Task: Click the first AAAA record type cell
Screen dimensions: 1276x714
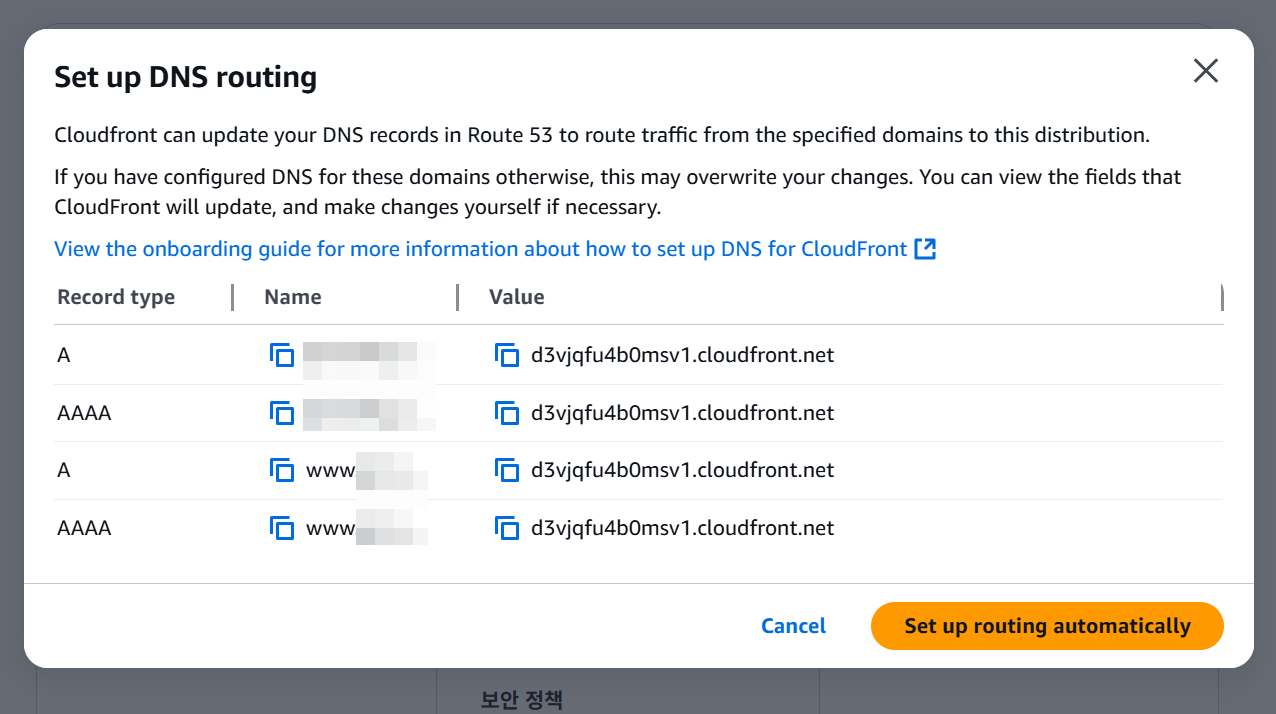Action: click(84, 413)
